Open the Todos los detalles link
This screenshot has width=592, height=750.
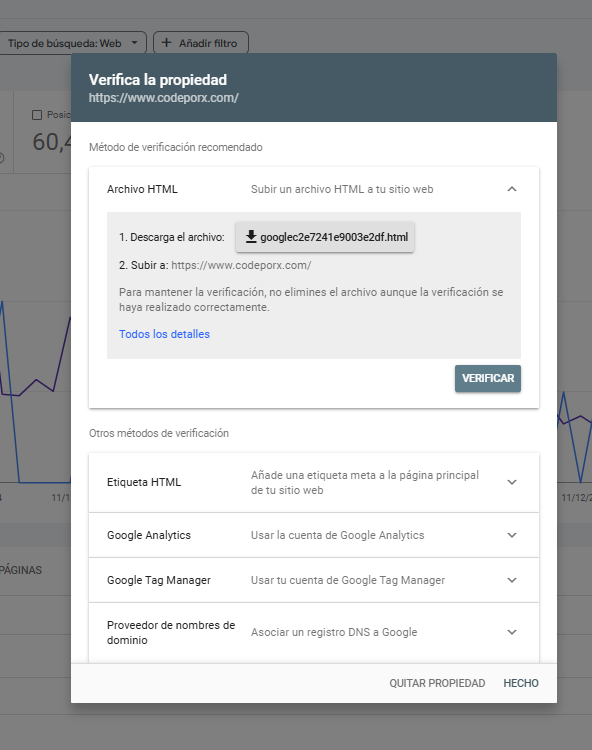click(x=164, y=334)
